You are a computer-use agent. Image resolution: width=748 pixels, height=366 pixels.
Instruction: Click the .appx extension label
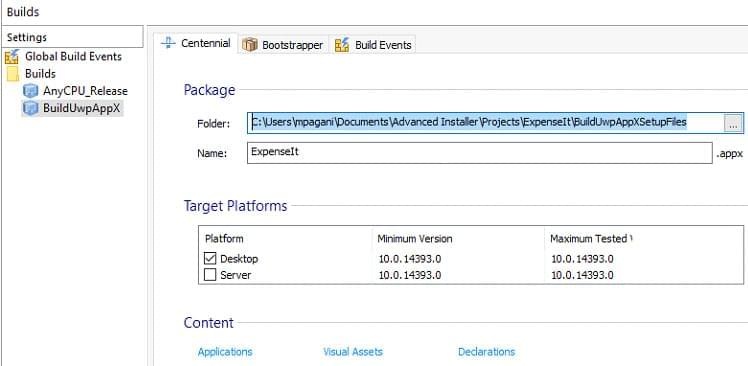730,155
